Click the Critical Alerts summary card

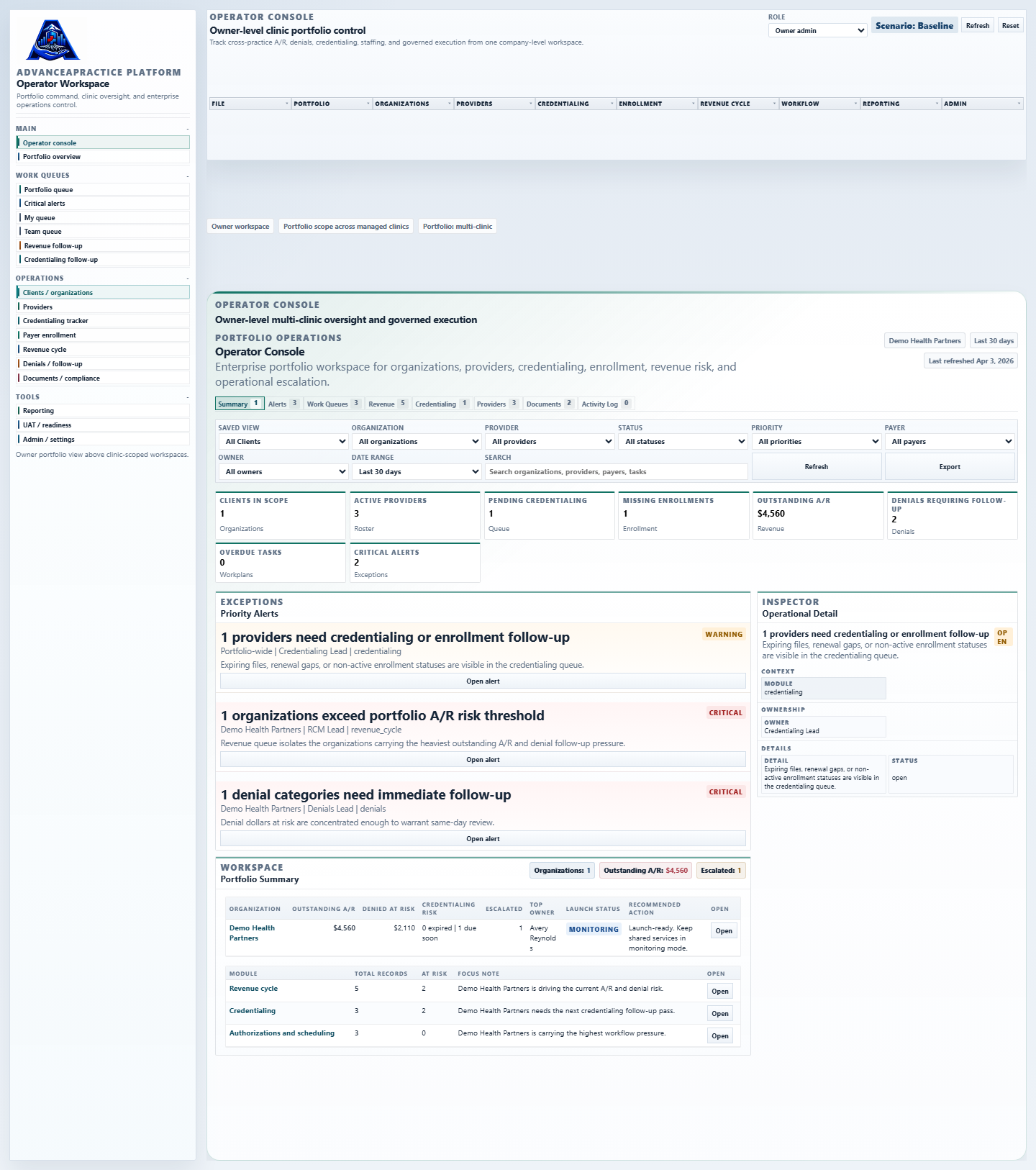415,563
